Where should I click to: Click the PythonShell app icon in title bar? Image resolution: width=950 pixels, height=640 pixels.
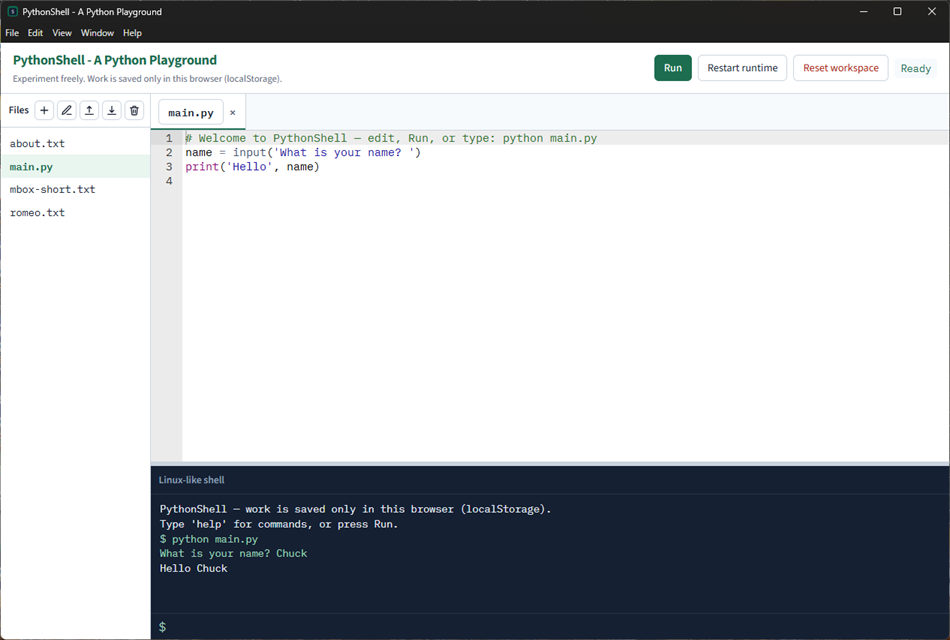12,12
